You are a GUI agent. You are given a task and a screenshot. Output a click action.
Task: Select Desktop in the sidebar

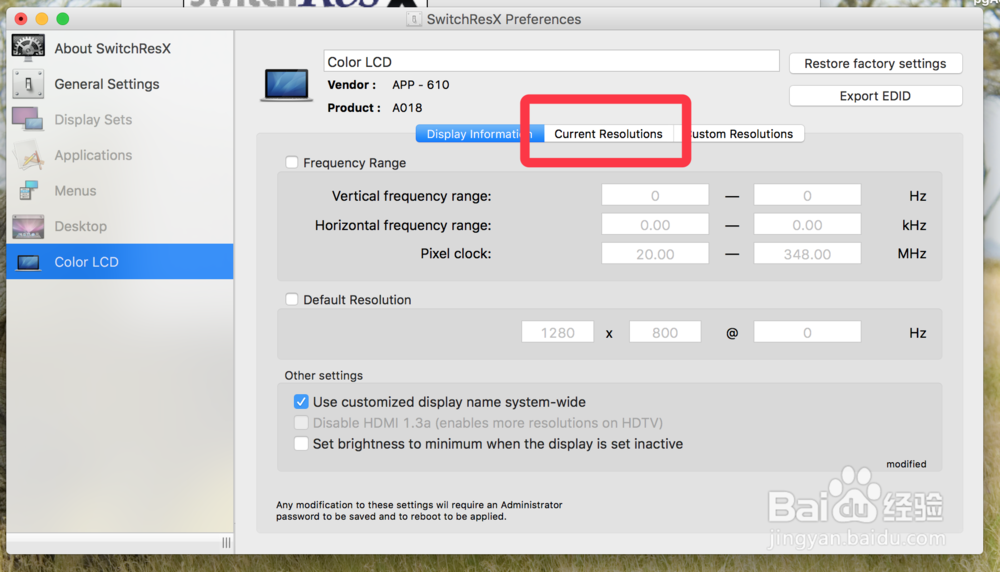(120, 226)
